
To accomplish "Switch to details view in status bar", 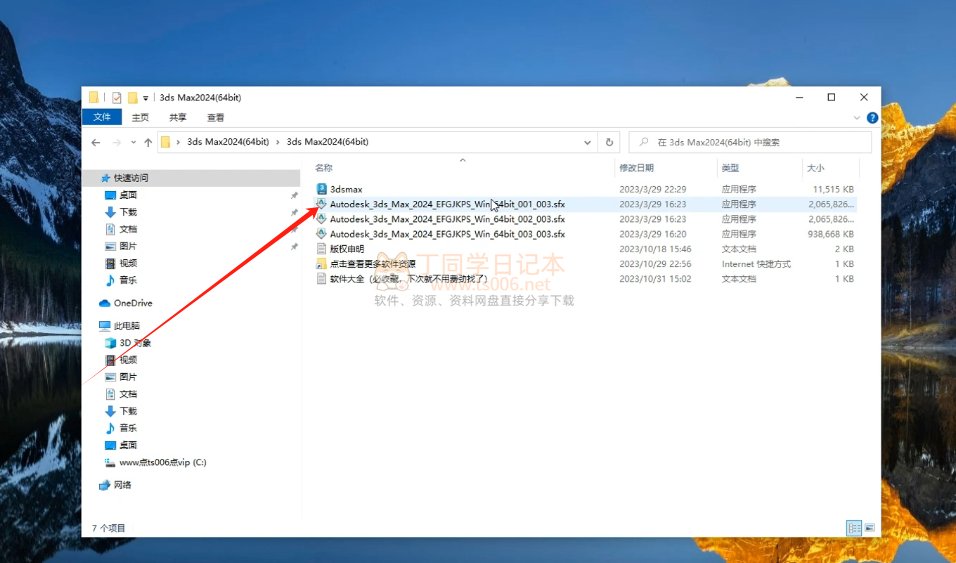I will (x=854, y=527).
